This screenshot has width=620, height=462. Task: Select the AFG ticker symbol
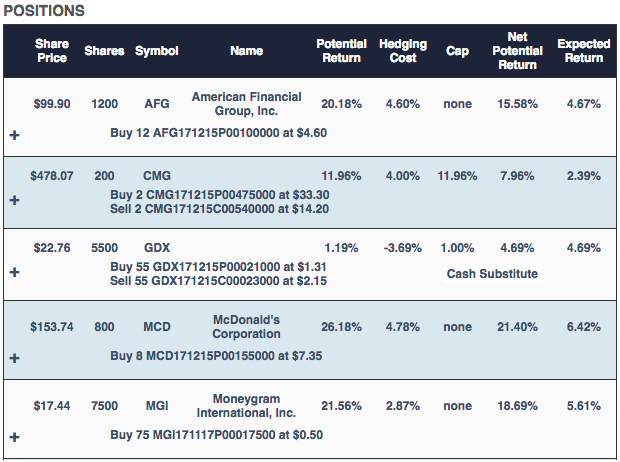point(157,104)
